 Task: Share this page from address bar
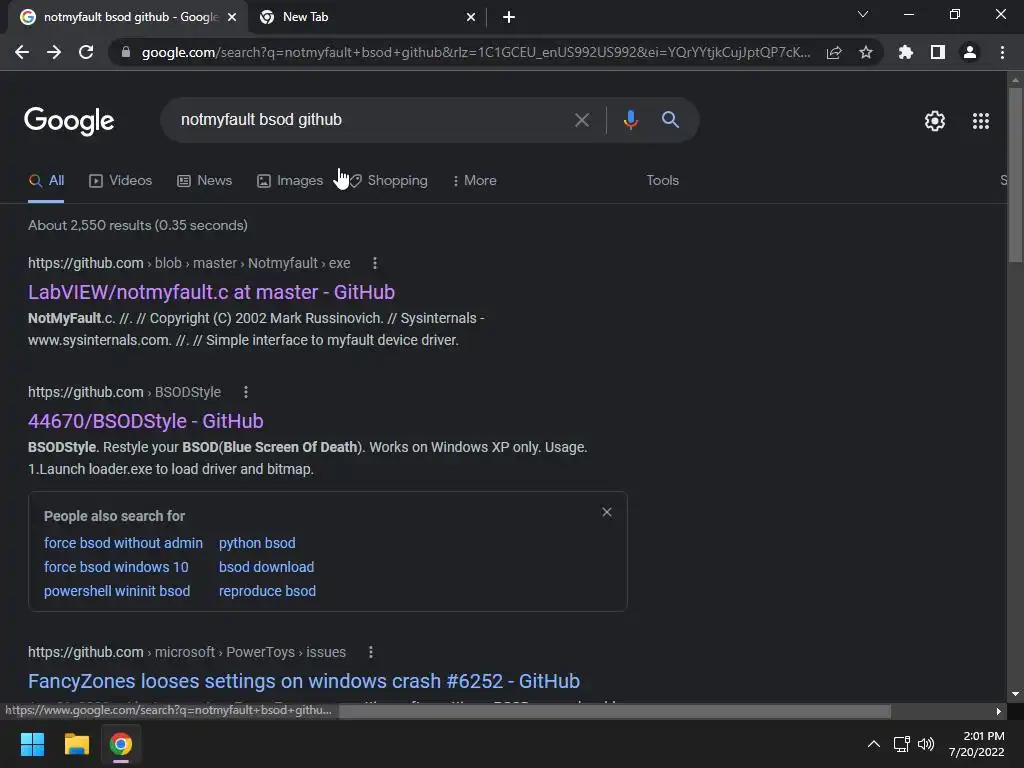(x=833, y=52)
